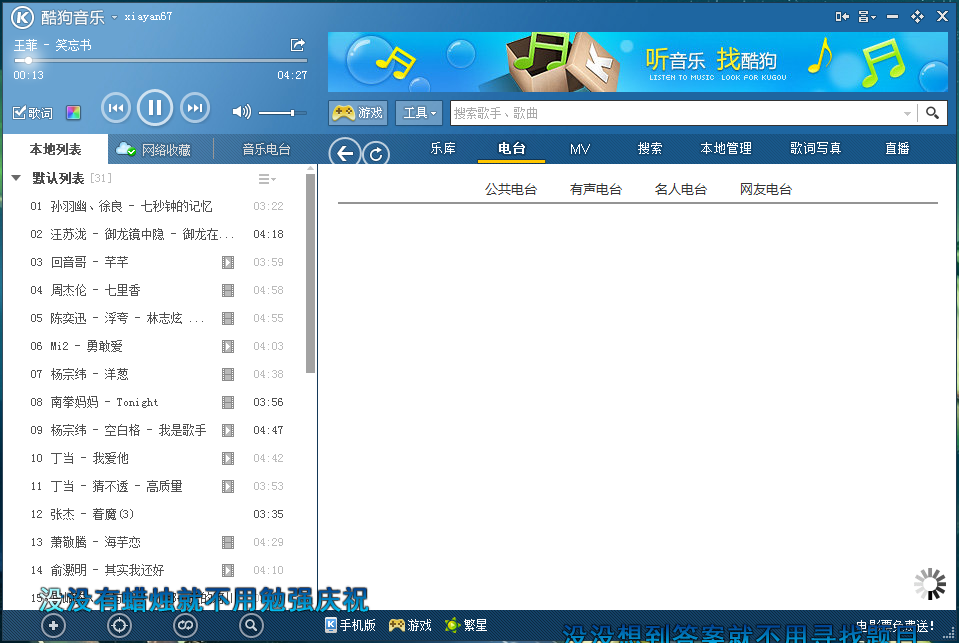Play MV for 丁当 - 我爱他
Image resolution: width=959 pixels, height=643 pixels.
click(228, 458)
